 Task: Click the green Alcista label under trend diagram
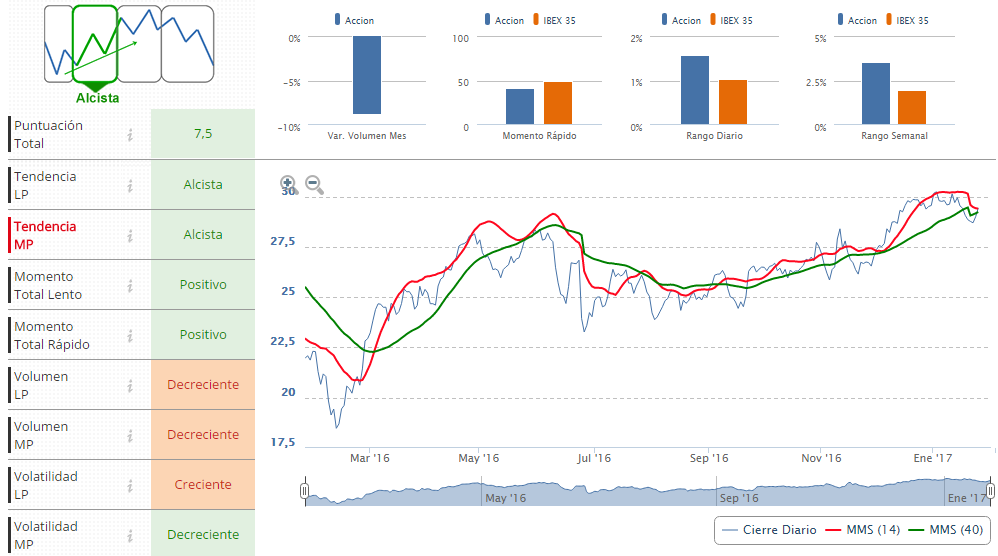[97, 98]
